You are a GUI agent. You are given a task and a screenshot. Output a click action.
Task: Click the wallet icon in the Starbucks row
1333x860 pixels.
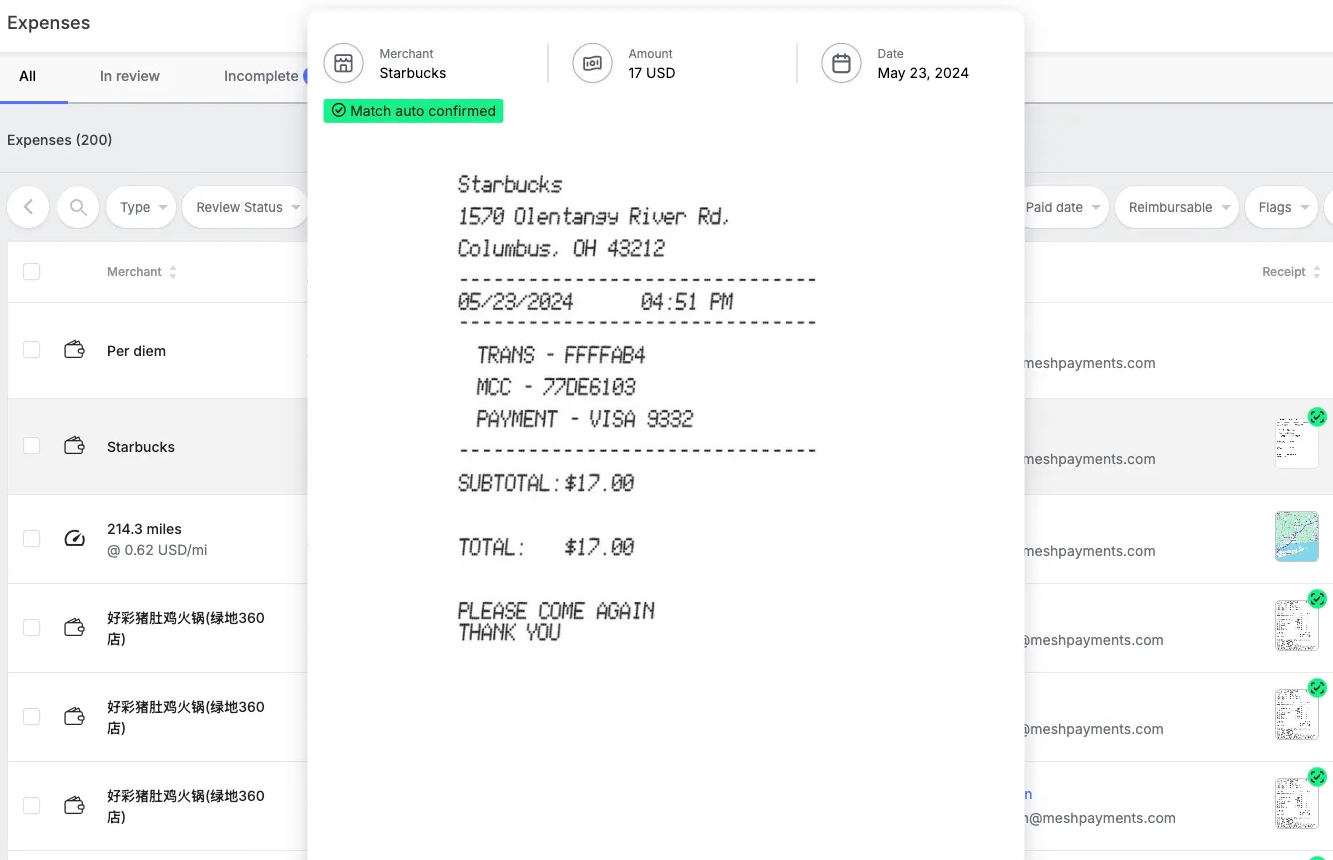tap(74, 447)
